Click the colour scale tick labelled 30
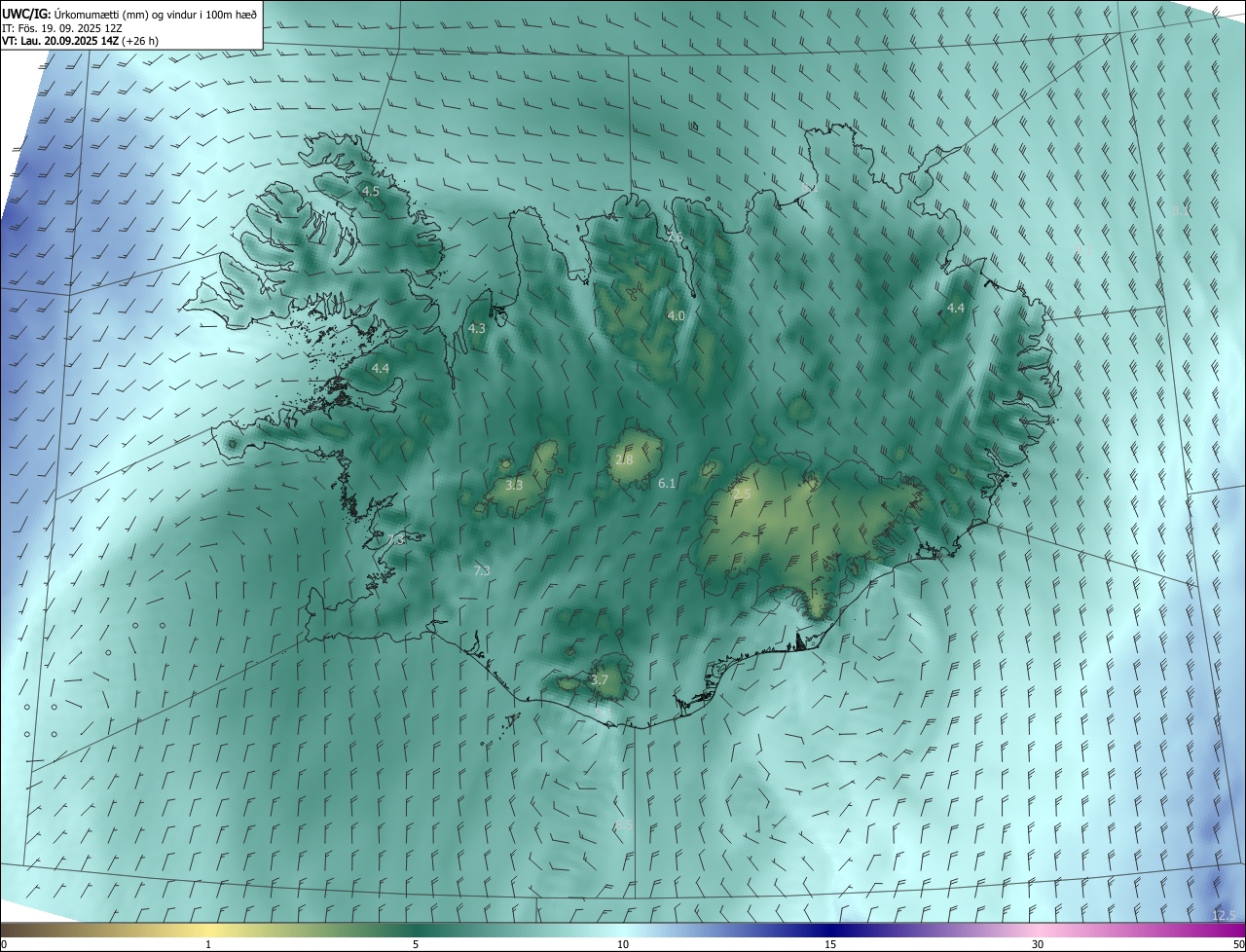The width and height of the screenshot is (1246, 952). pyautogui.click(x=1038, y=944)
